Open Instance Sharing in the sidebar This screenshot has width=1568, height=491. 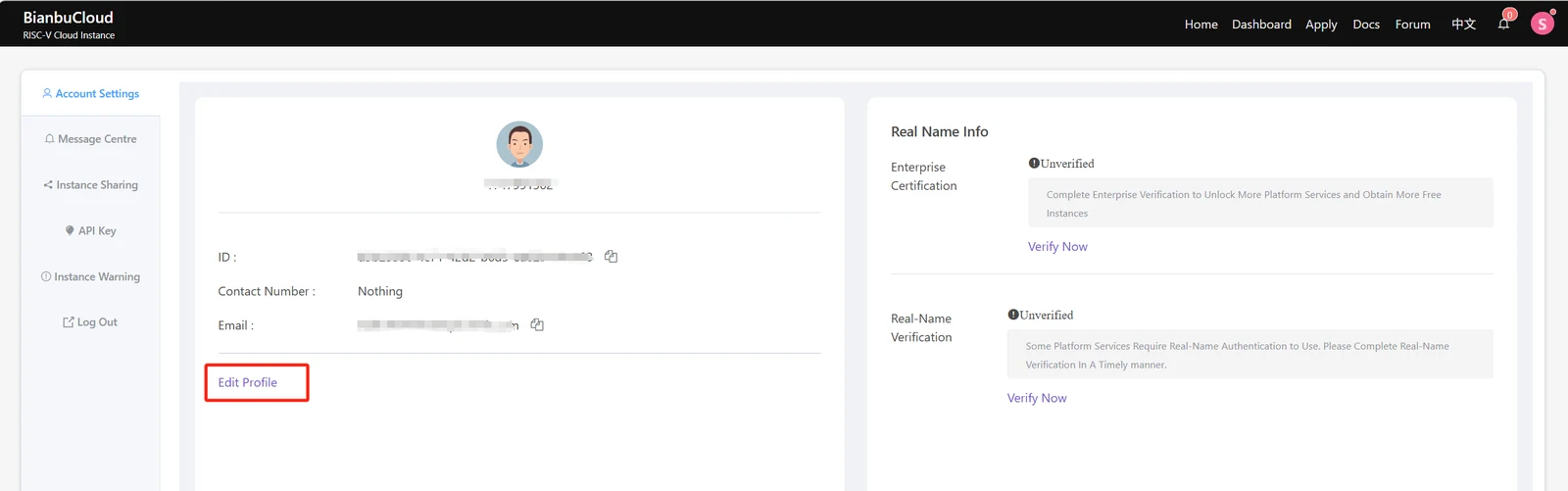pos(90,185)
